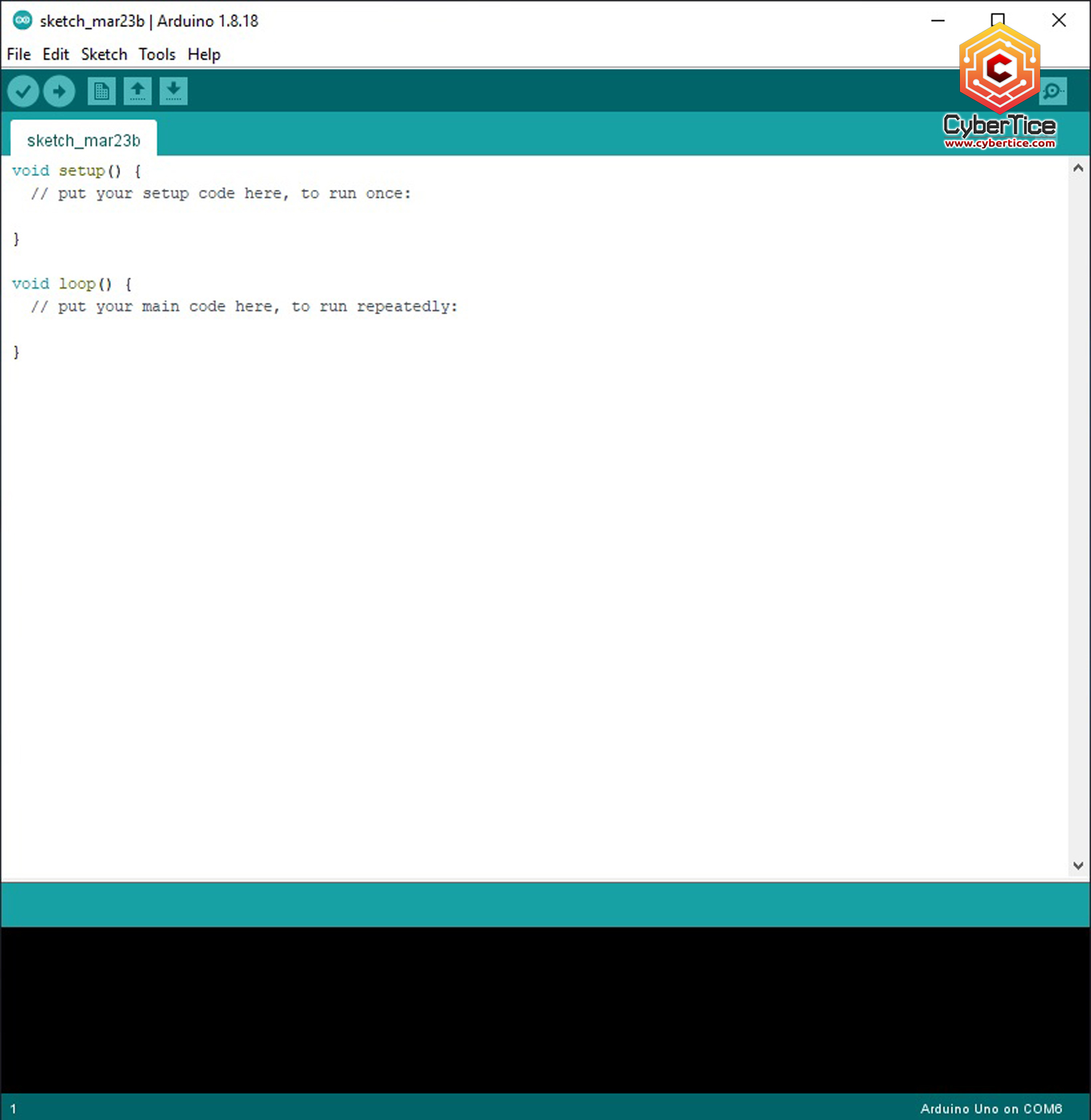Viewport: 1091px width, 1120px height.
Task: Open the Tools menu
Action: (x=156, y=54)
